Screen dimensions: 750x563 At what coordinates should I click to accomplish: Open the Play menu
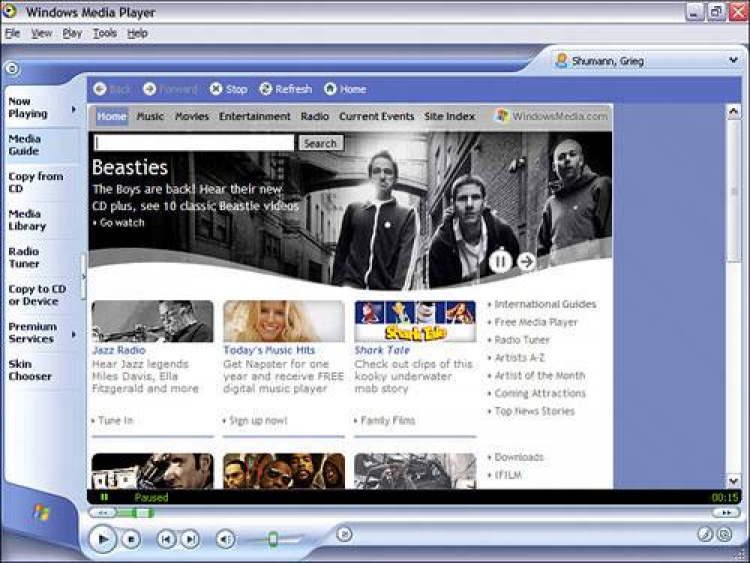pyautogui.click(x=72, y=33)
